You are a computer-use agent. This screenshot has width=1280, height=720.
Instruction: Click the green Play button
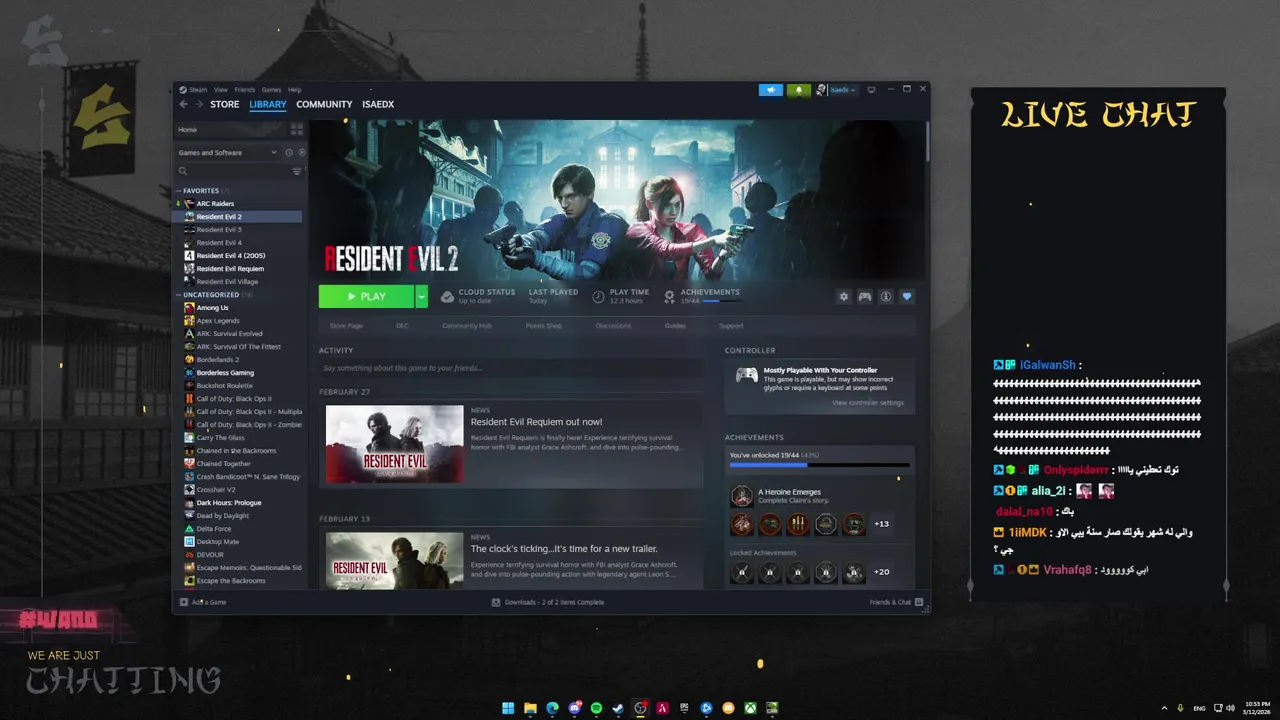click(366, 296)
